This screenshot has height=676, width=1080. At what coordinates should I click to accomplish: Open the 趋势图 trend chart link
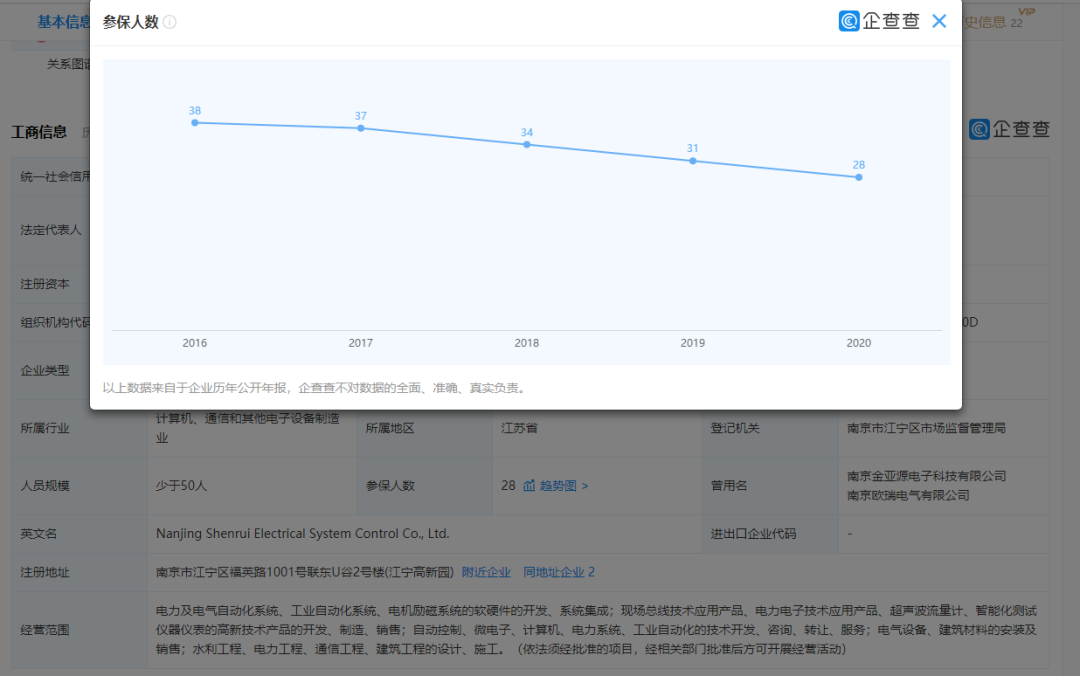pos(563,486)
